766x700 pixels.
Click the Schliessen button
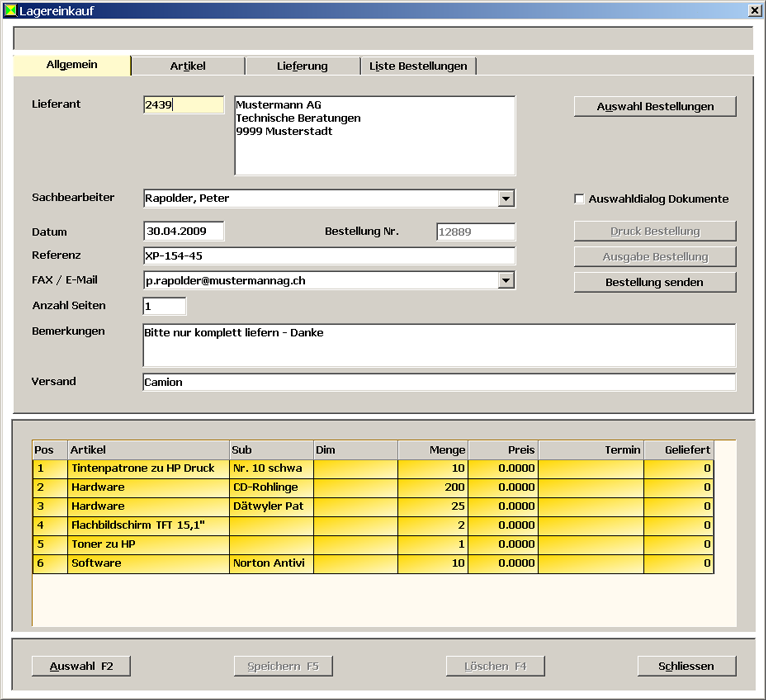(x=686, y=666)
